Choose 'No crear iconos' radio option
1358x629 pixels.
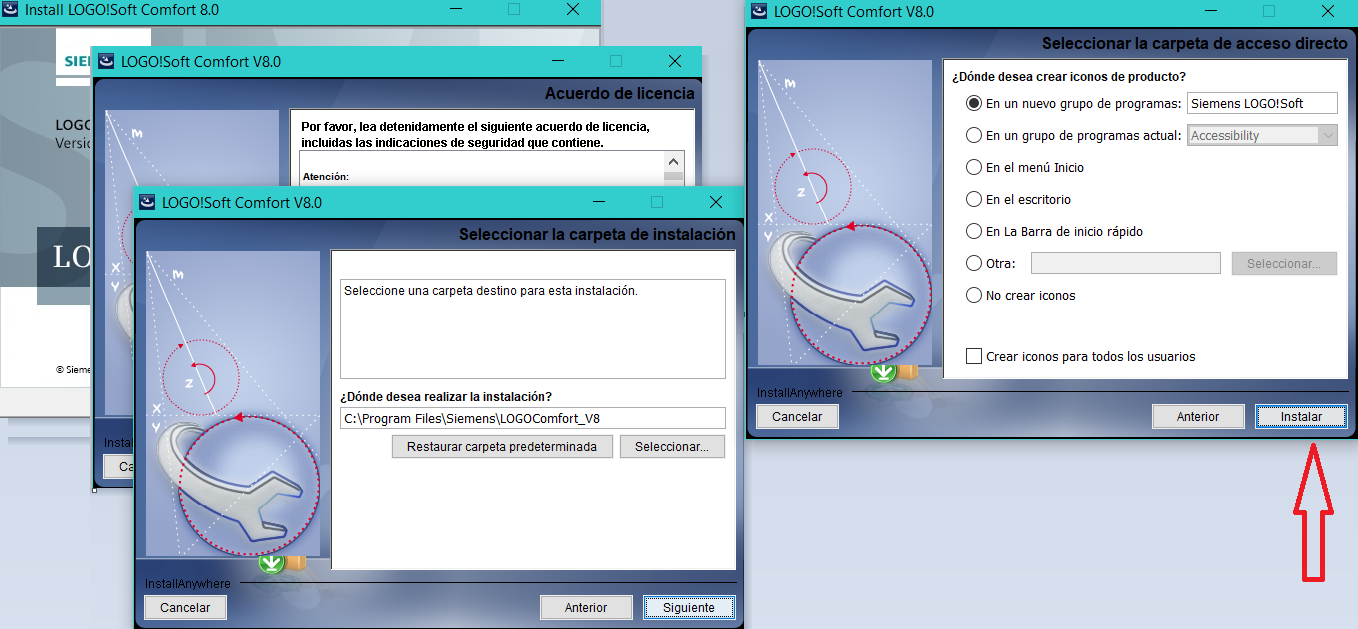(x=974, y=295)
